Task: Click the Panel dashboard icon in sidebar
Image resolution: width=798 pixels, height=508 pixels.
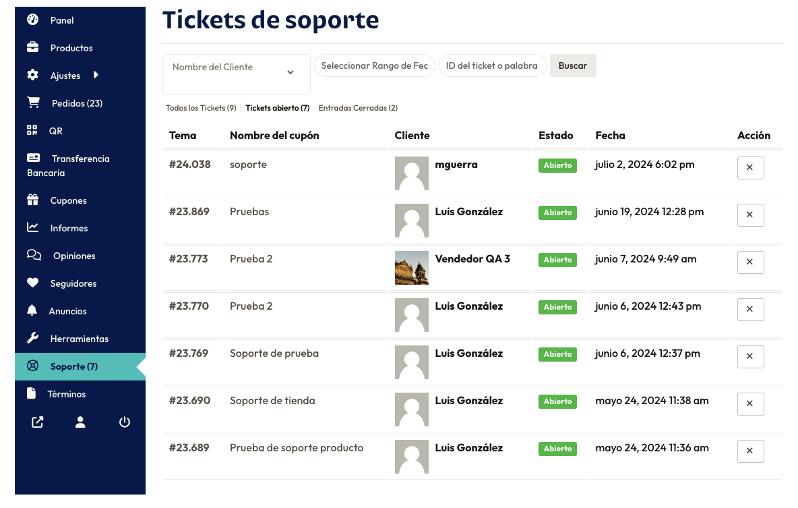Action: [33, 20]
